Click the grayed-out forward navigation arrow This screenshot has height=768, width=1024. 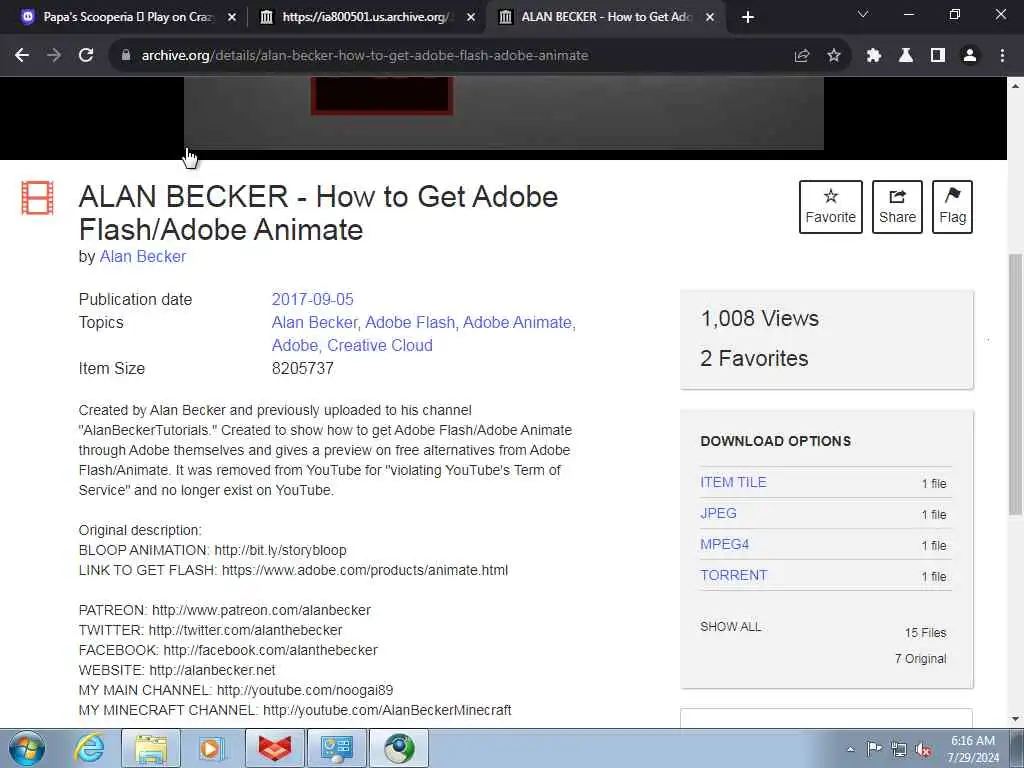[x=54, y=56]
